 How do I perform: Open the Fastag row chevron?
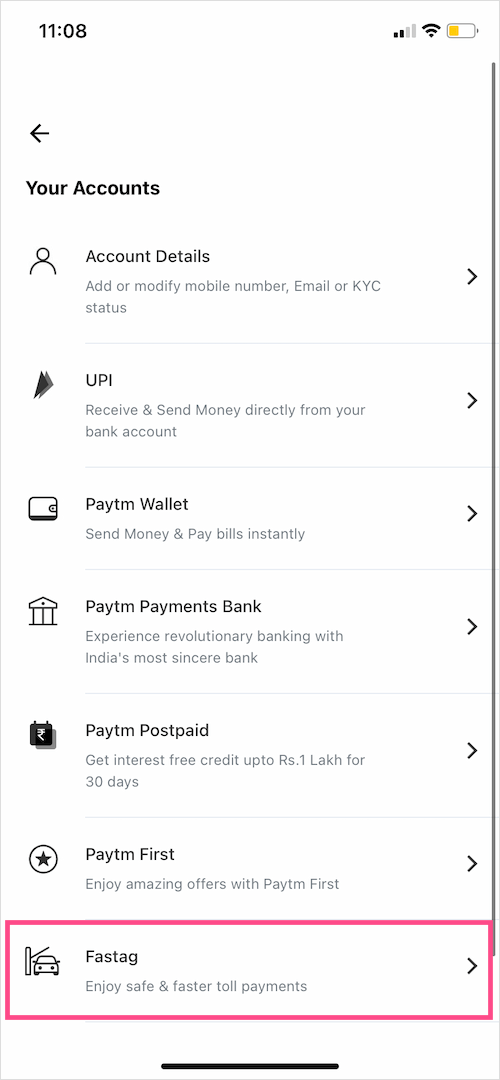pos(472,966)
